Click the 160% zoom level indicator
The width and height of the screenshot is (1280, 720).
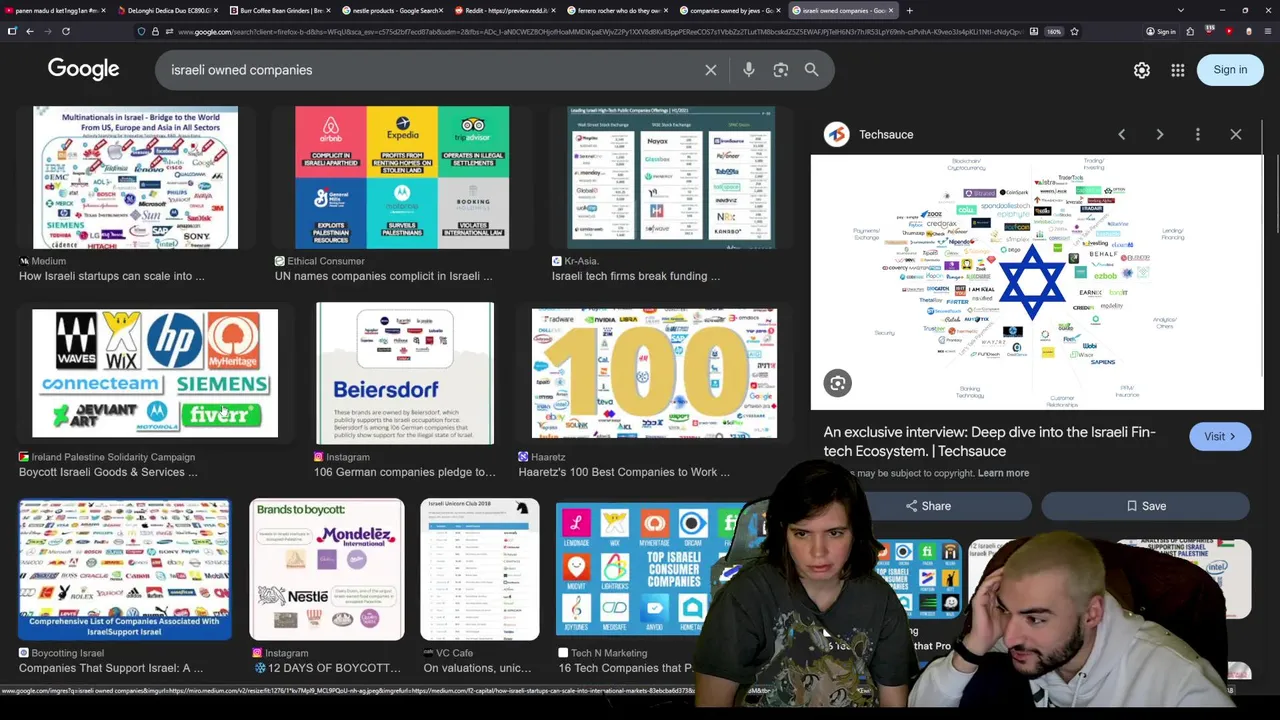coord(1054,31)
